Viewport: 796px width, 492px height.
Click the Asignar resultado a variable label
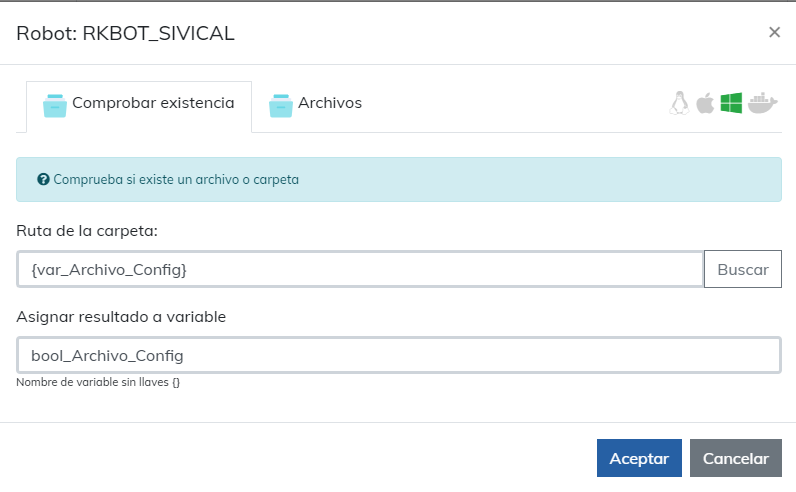[x=121, y=317]
